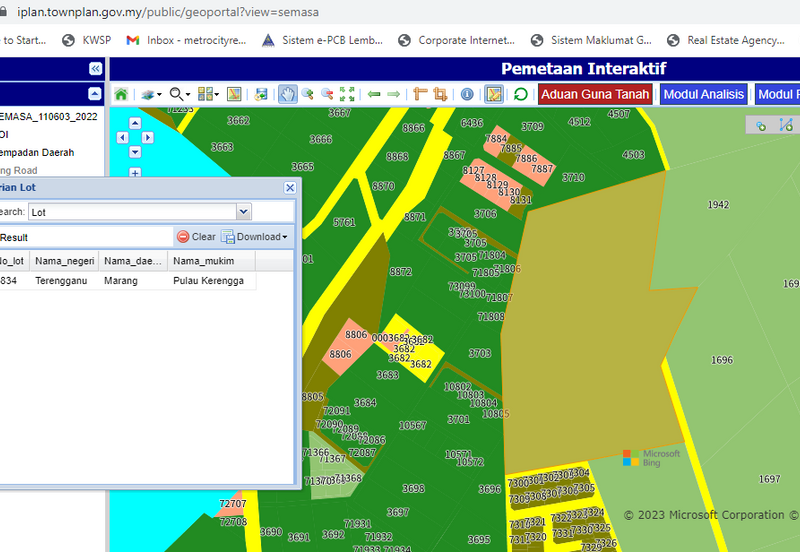Open the magnifier search dropdown tool

click(x=180, y=94)
